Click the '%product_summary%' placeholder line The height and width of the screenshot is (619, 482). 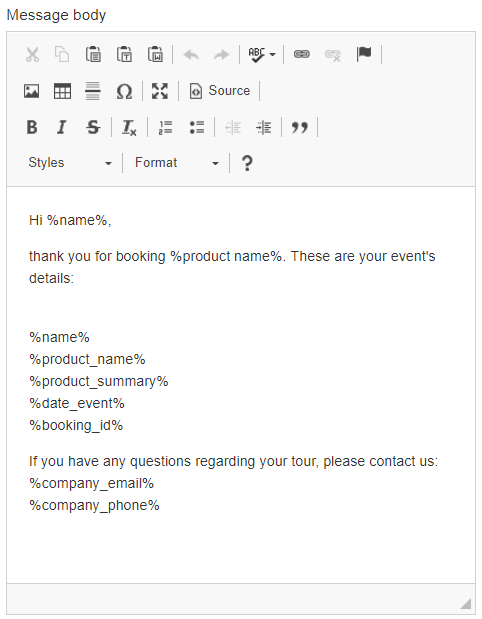coord(99,381)
